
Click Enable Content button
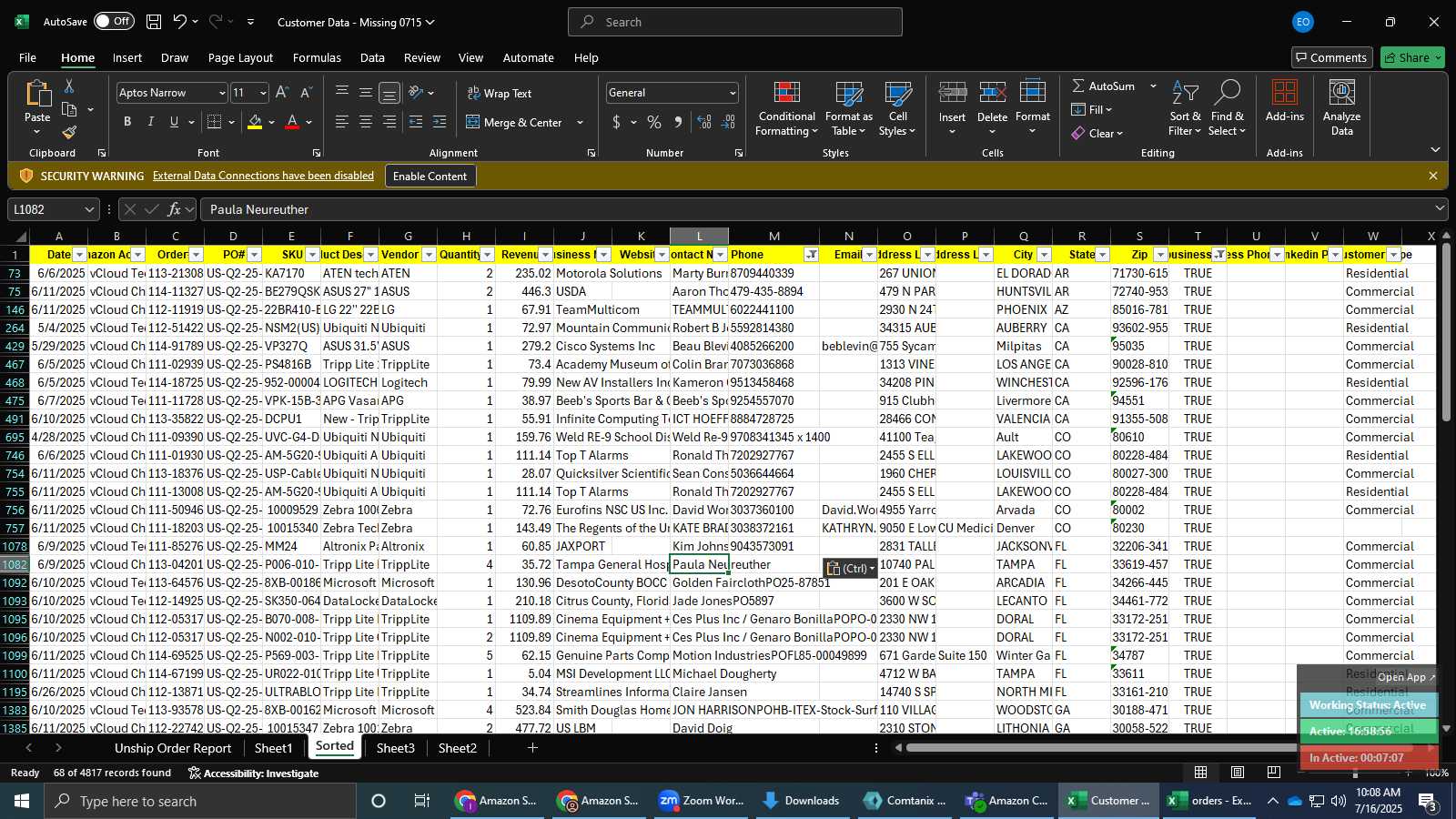pos(430,176)
